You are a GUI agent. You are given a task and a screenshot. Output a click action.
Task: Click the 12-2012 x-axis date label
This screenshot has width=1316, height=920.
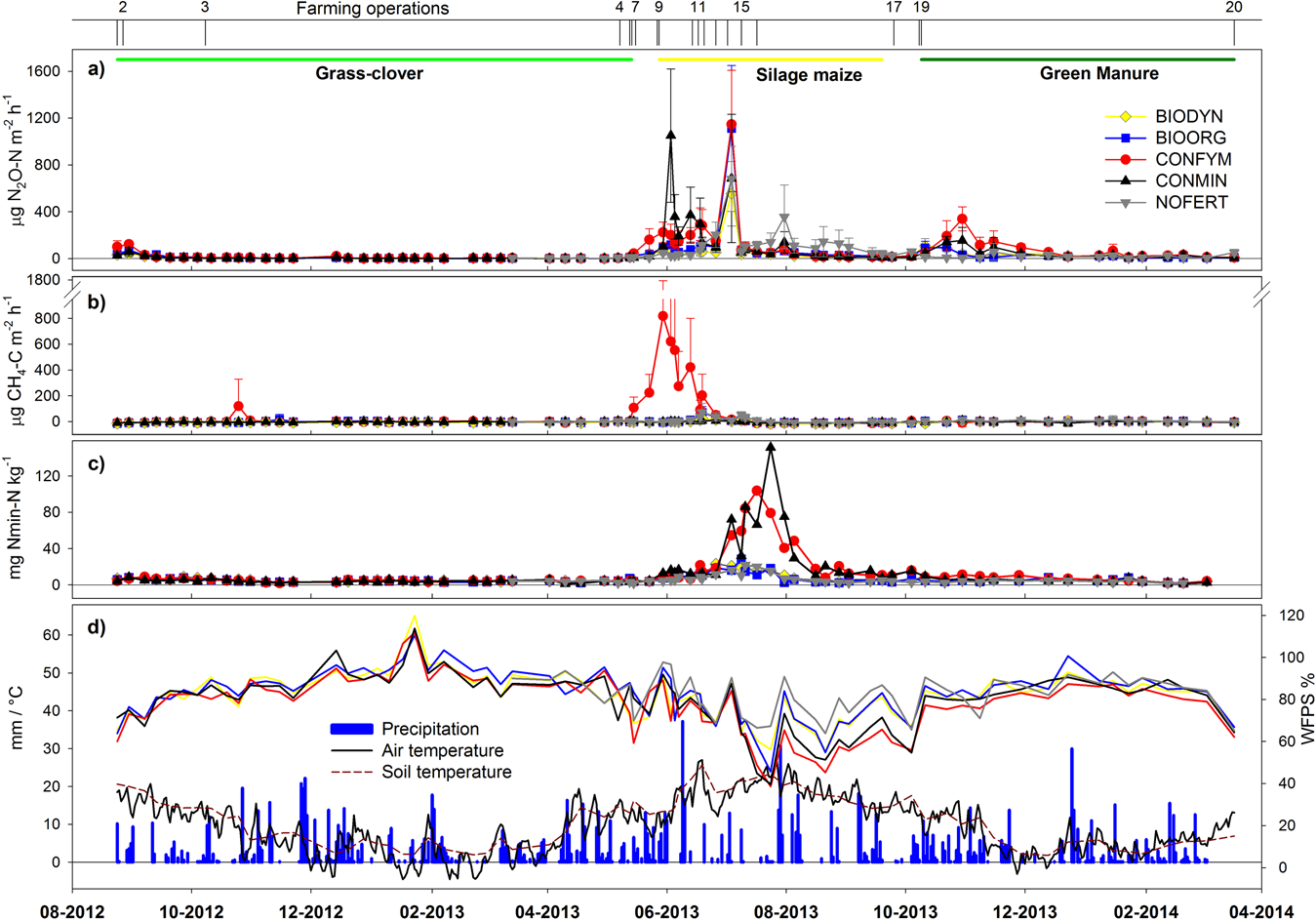coord(311,910)
